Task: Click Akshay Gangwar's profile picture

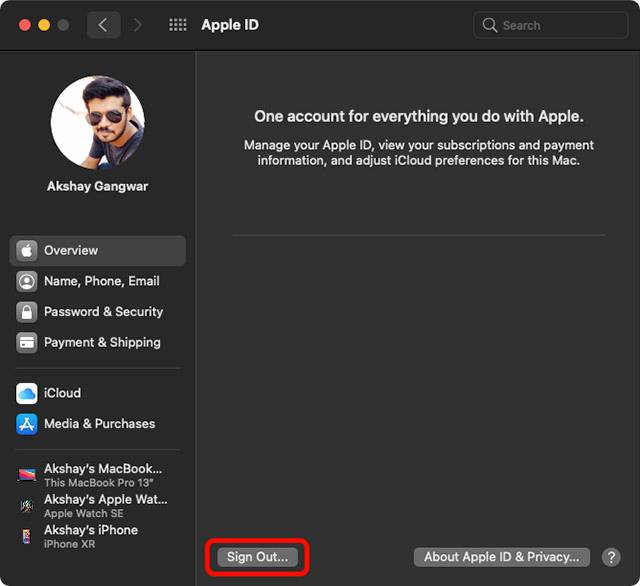Action: pos(98,122)
